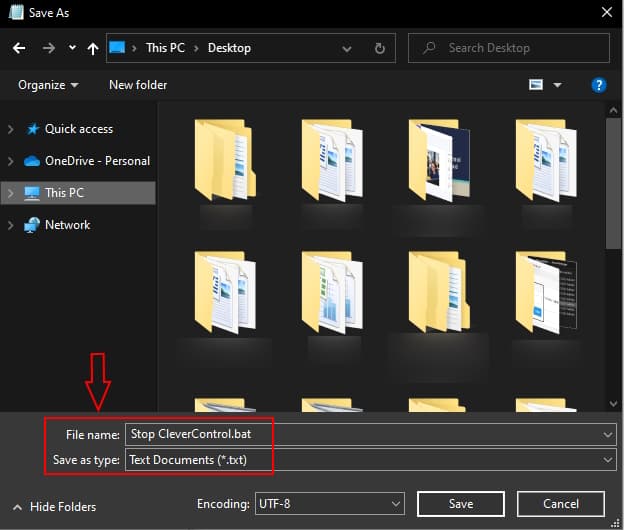Go up one folder level

click(93, 49)
